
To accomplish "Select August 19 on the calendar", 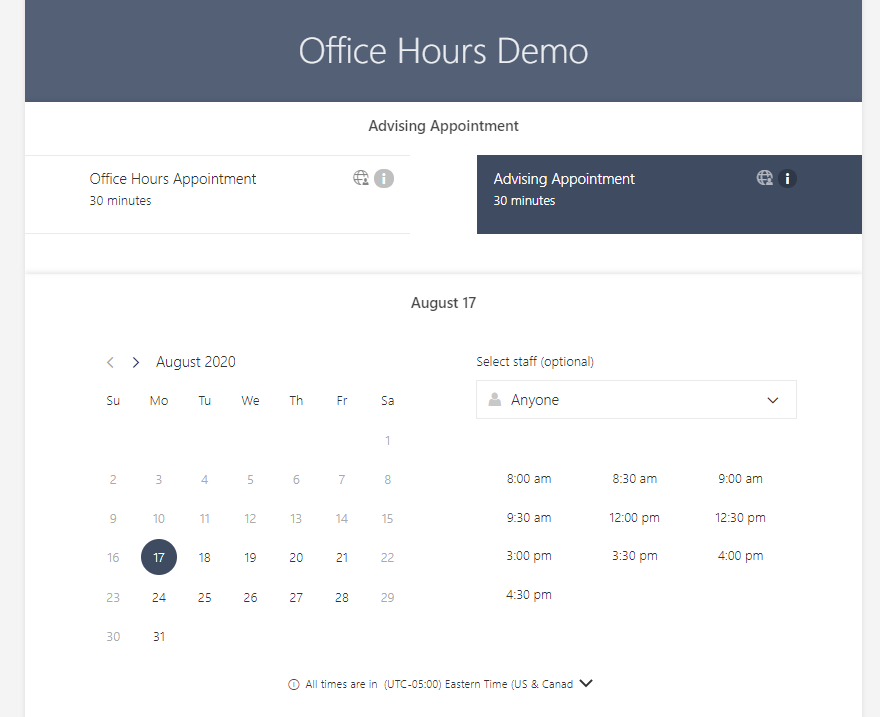I will 250,558.
